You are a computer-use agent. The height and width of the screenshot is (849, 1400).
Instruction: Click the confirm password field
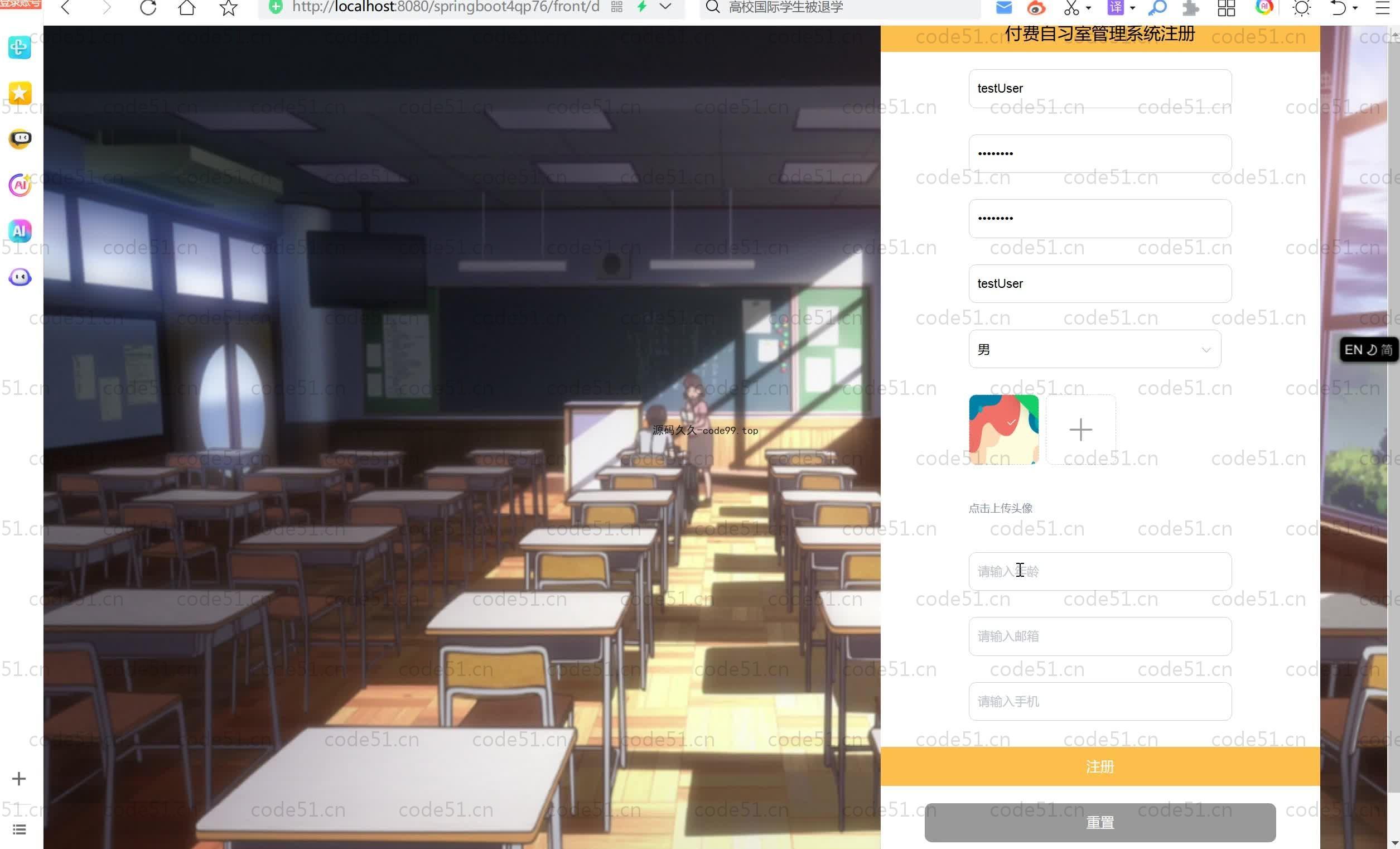coord(1099,218)
